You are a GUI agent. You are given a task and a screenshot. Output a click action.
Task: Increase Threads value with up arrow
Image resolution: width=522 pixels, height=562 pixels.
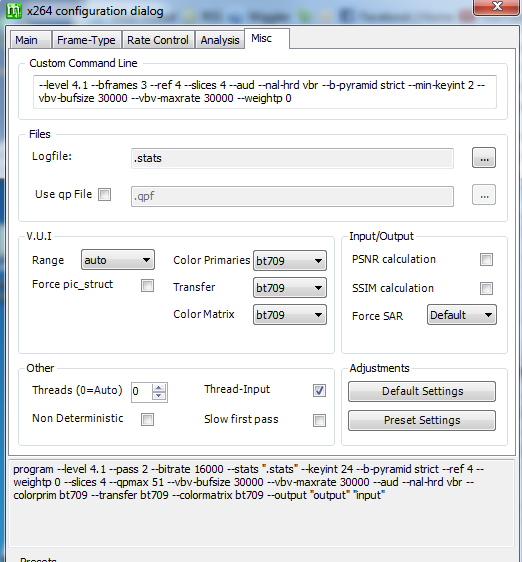(x=159, y=388)
